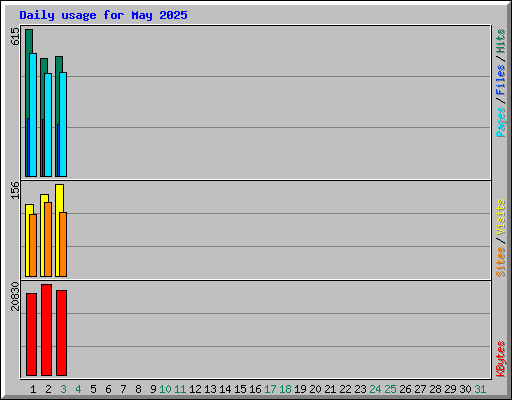Click day 30 on the x-axis

[x=465, y=389]
